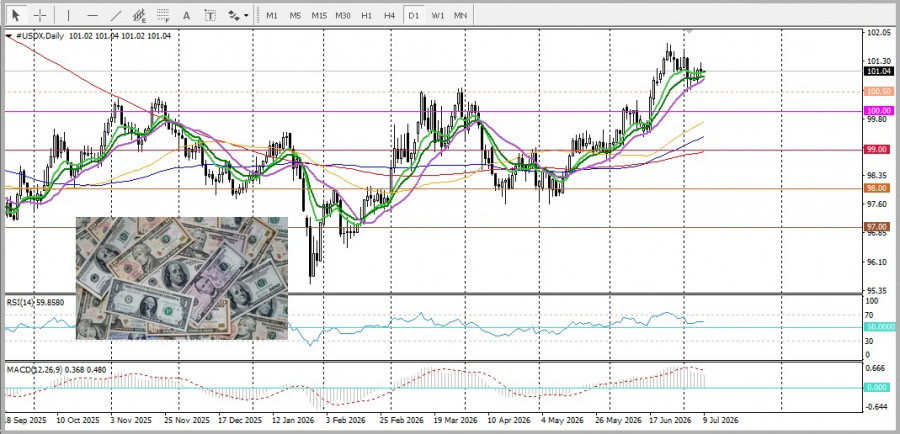The width and height of the screenshot is (900, 434).
Task: Choose the trendline drawing tool
Action: (115, 16)
